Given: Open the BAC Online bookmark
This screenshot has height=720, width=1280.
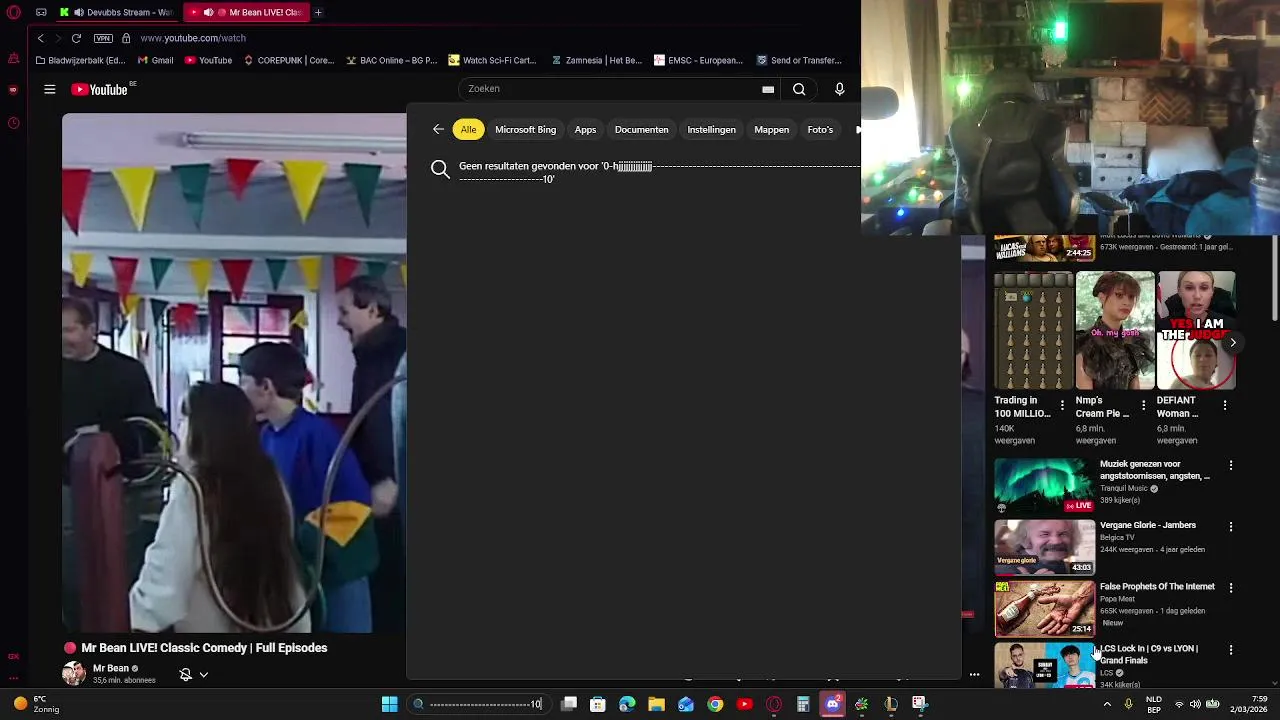Looking at the screenshot, I should (x=391, y=60).
